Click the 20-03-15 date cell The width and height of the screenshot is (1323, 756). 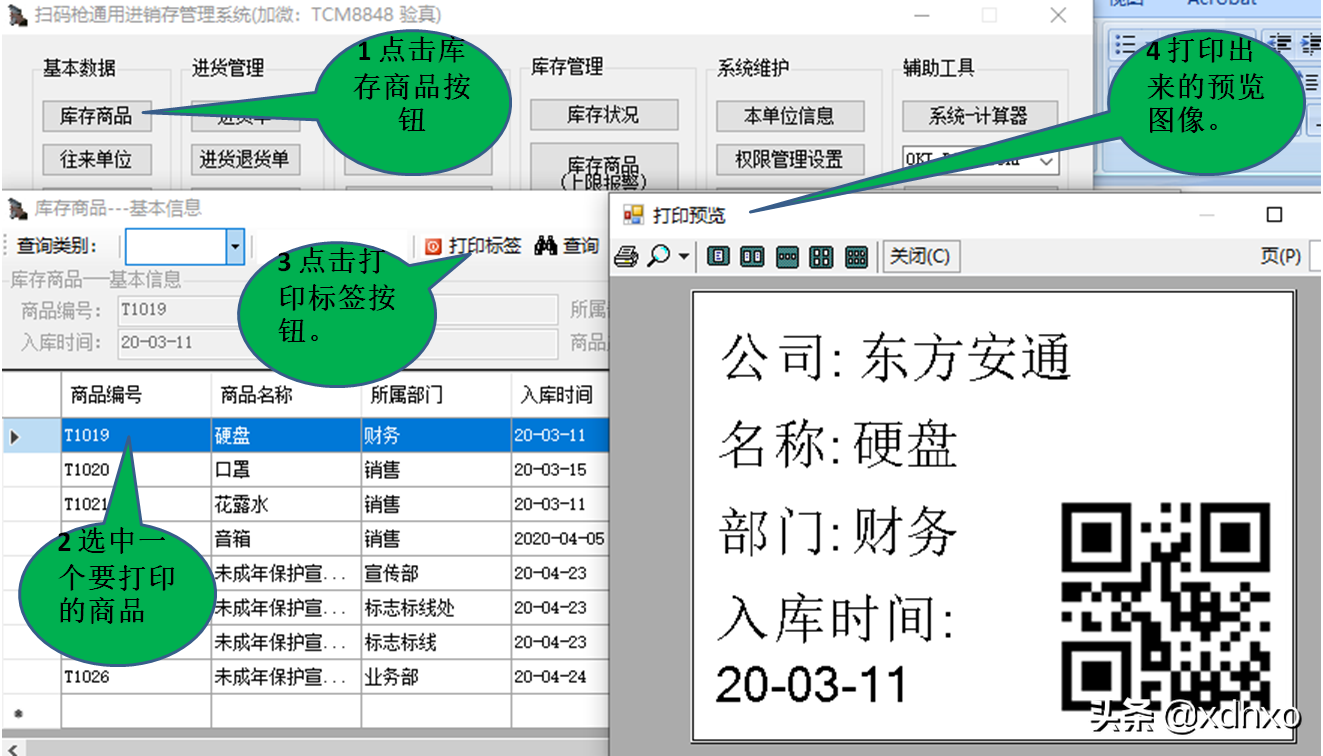[x=559, y=470]
